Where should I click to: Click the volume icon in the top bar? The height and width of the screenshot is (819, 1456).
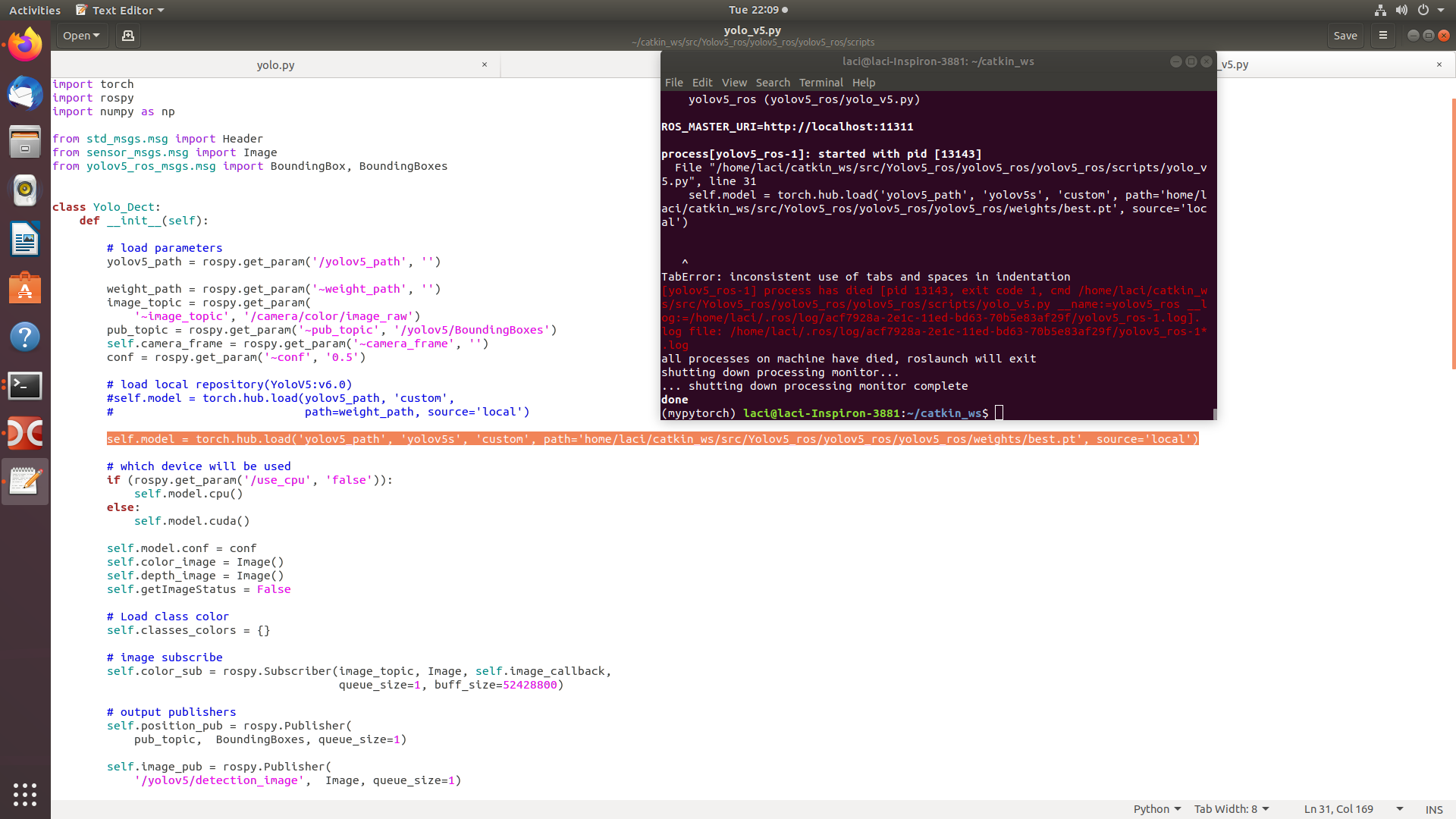point(1401,10)
